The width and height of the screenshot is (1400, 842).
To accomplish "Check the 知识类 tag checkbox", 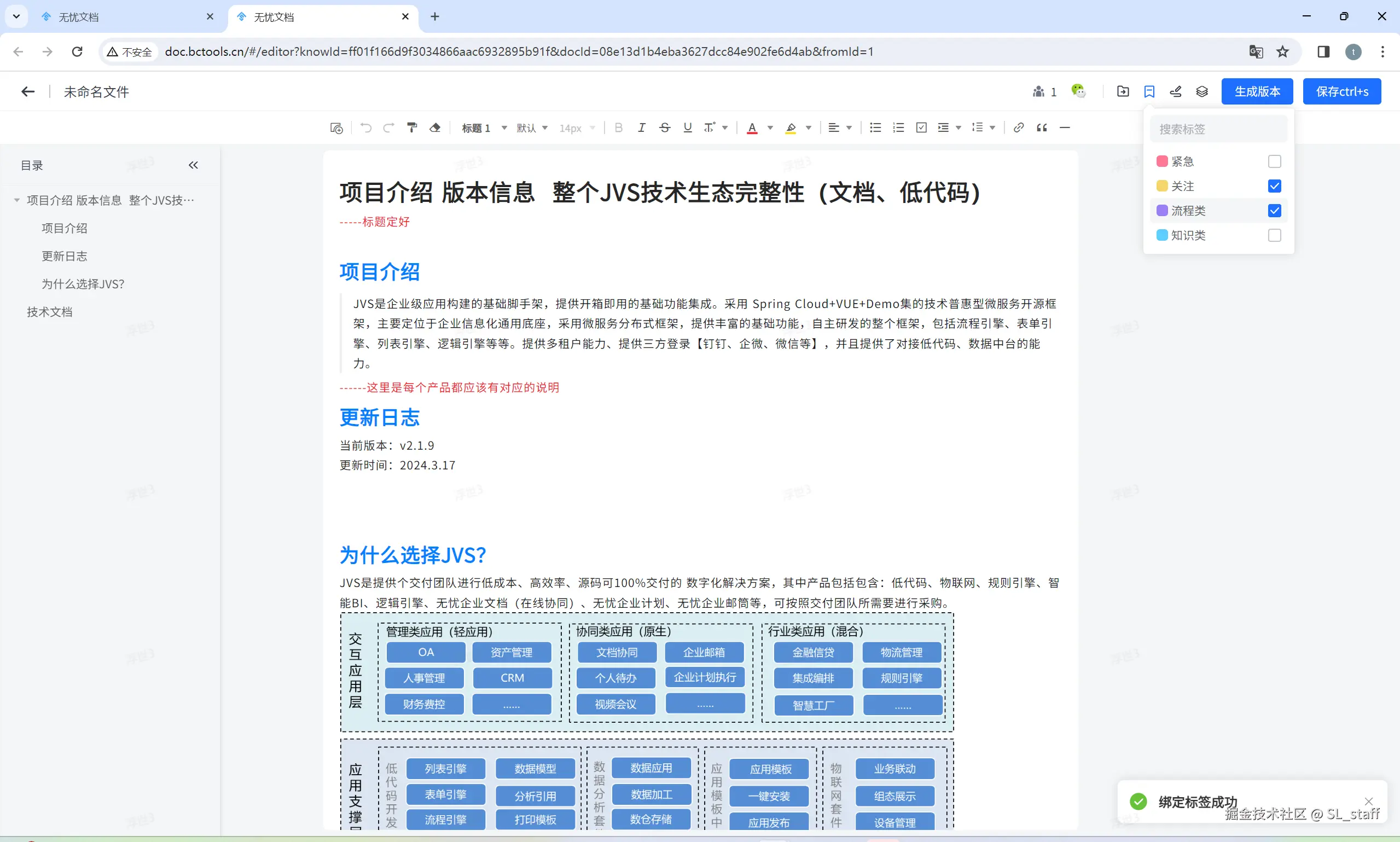I will [1275, 235].
